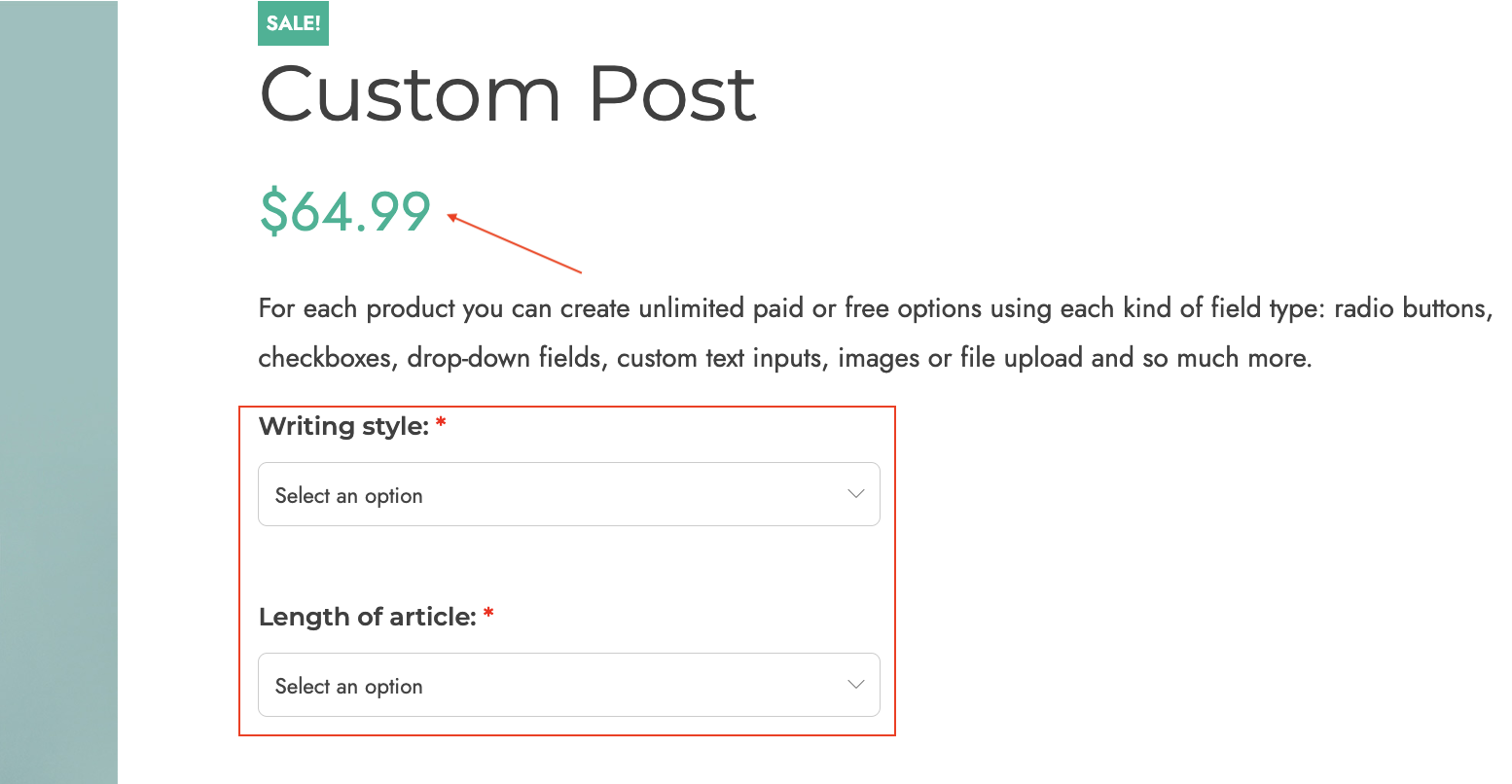The image size is (1512, 784).
Task: Expand the Writing style dropdown chevron
Action: pos(856,494)
